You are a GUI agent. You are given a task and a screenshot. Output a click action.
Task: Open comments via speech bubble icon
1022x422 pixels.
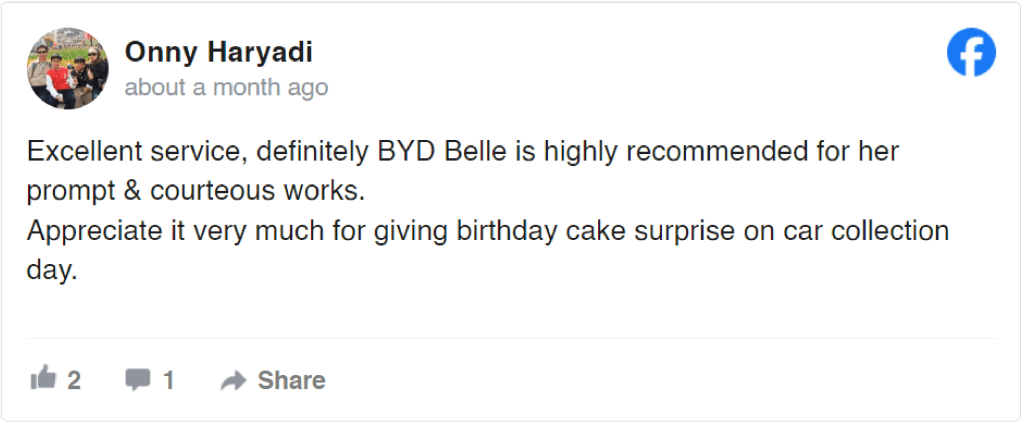tap(138, 380)
